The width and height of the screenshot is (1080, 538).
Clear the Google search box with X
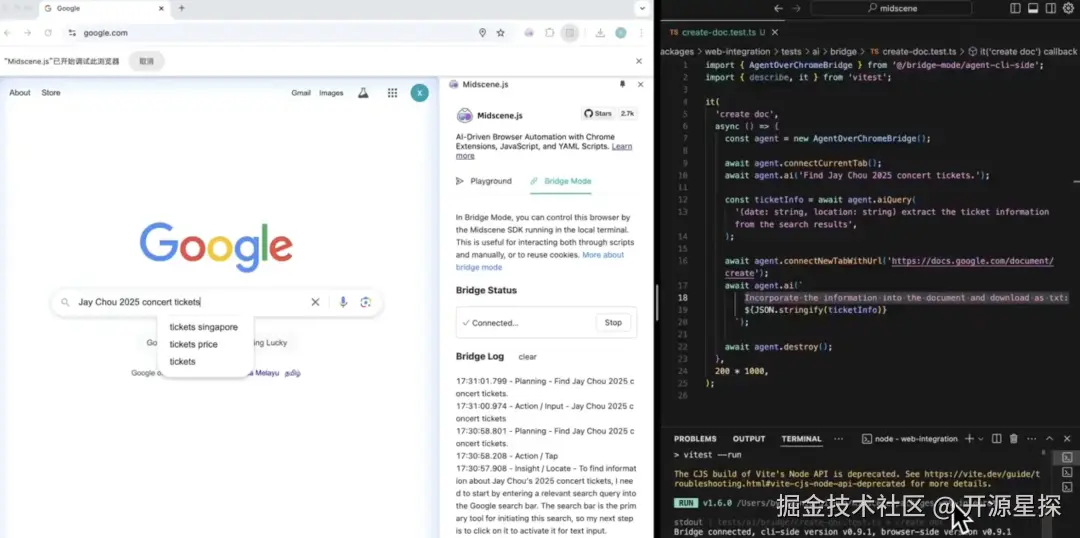[315, 302]
